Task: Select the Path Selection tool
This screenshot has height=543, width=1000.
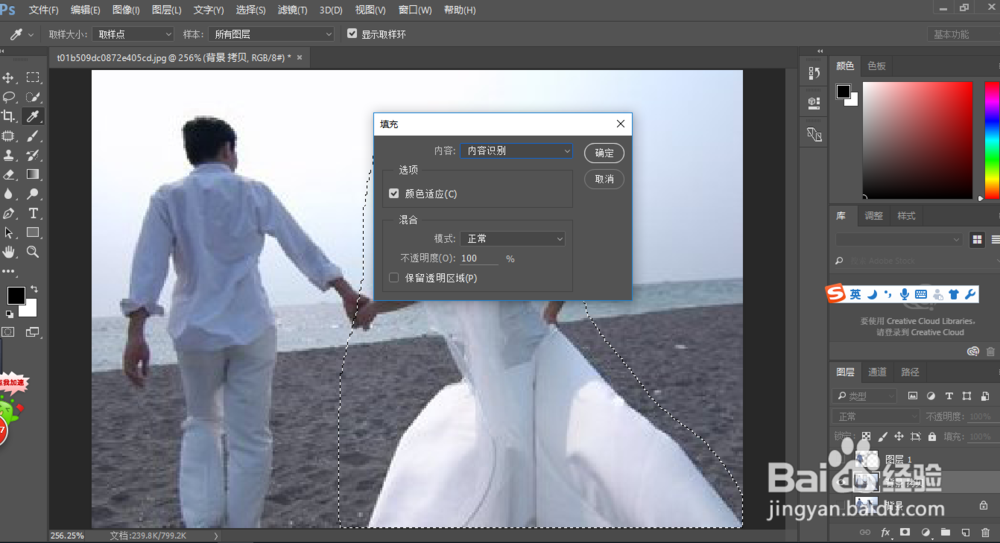Action: coord(8,232)
